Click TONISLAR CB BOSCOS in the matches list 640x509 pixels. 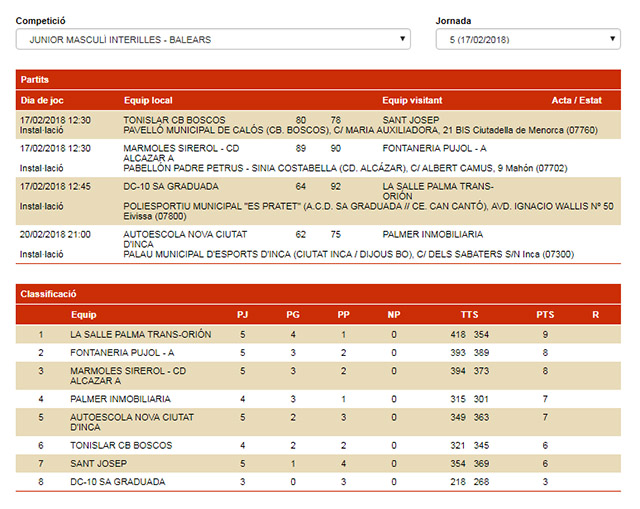pos(172,120)
